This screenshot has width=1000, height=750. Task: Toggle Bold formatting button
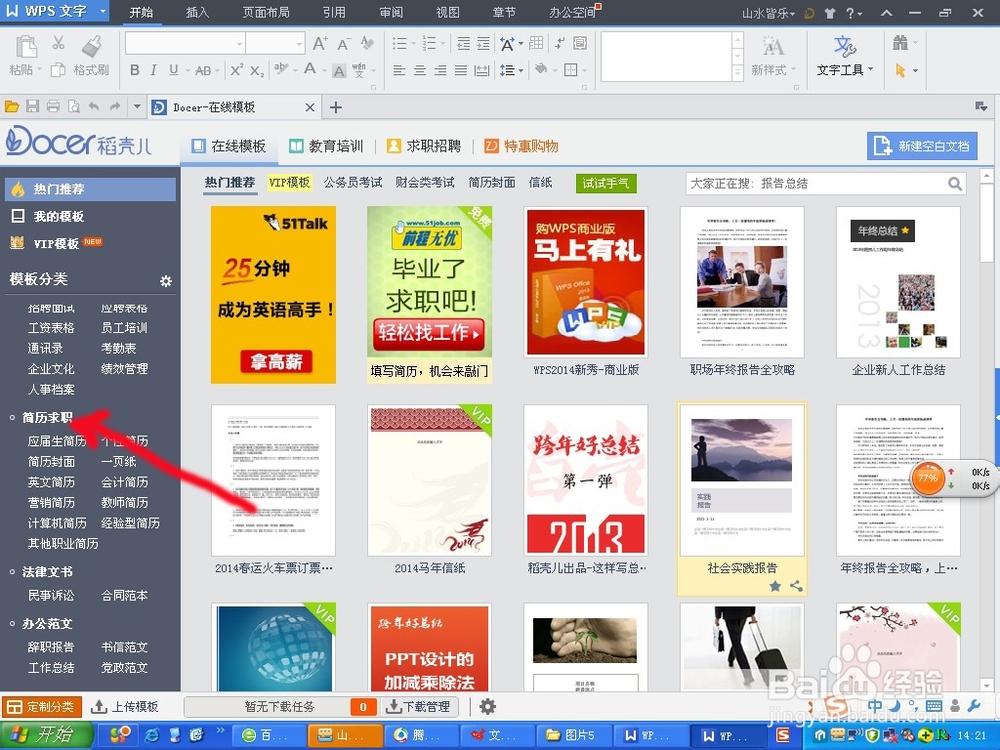click(x=135, y=70)
